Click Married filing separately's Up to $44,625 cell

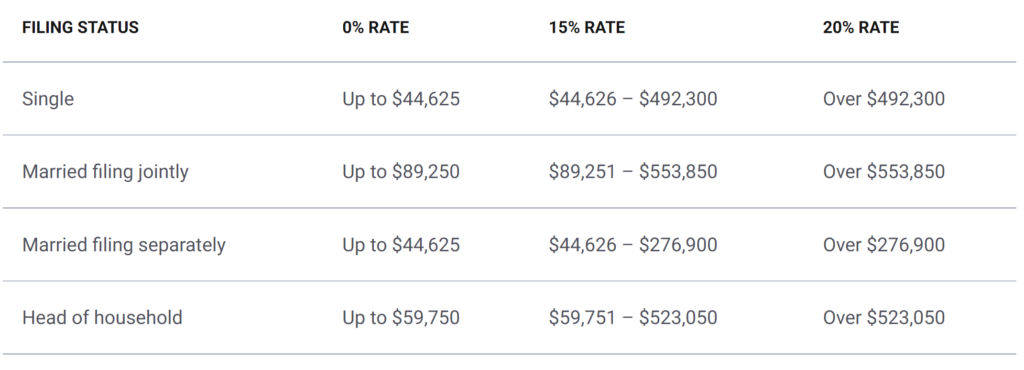(x=401, y=245)
